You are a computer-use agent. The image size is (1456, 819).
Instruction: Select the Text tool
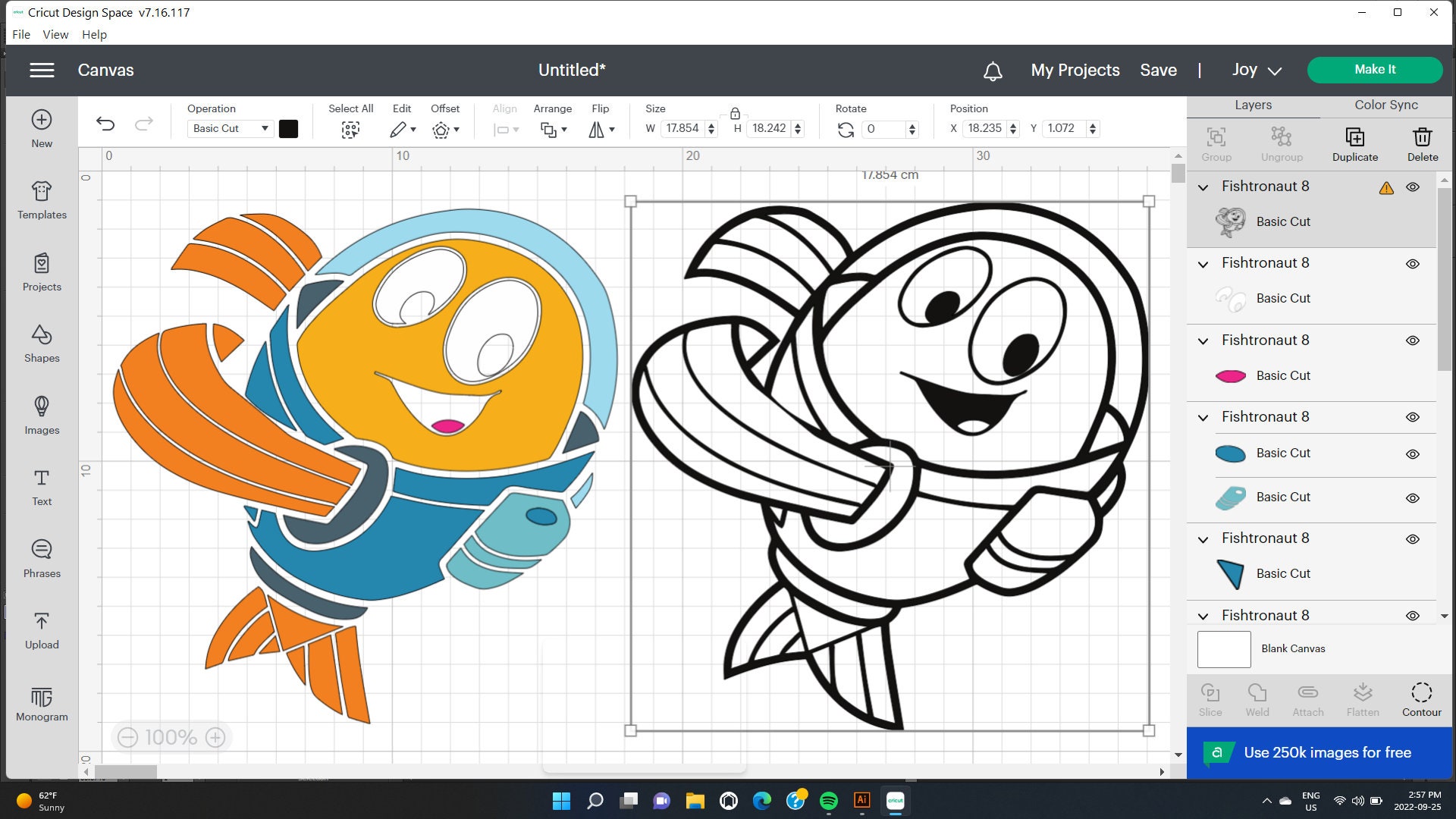click(x=41, y=487)
